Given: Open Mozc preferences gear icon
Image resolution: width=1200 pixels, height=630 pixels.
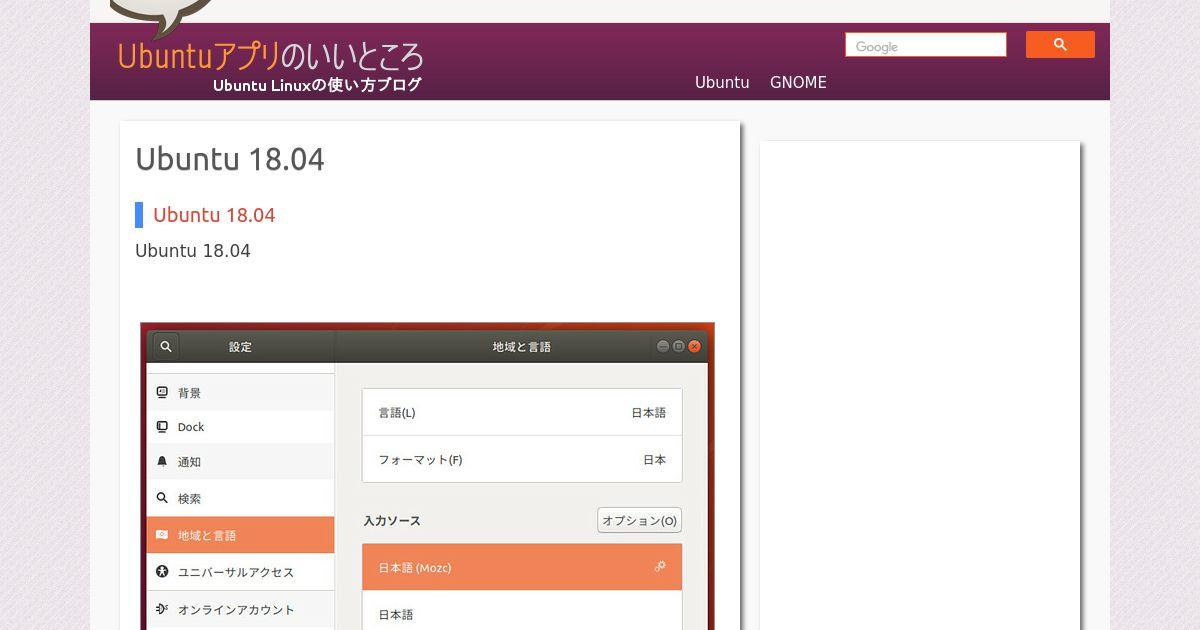Looking at the screenshot, I should tap(660, 566).
